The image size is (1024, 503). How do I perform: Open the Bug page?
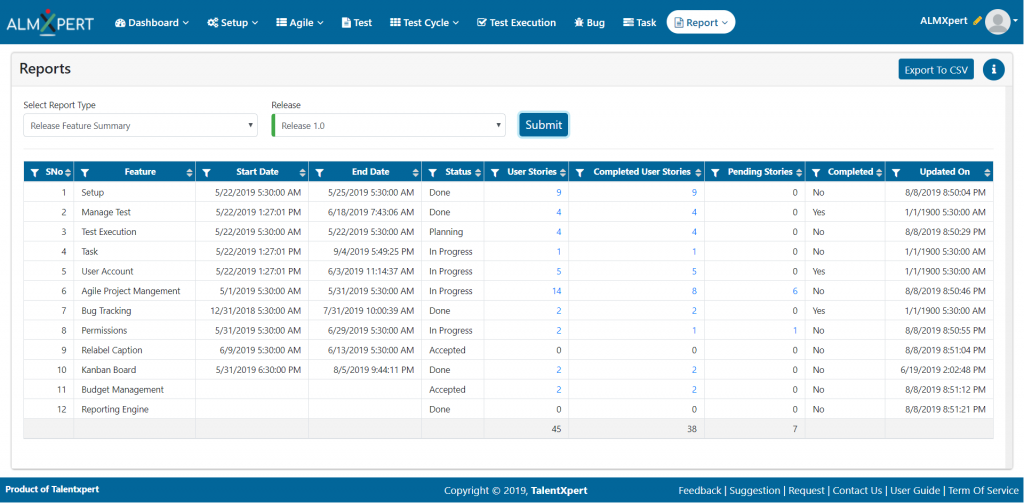589,22
